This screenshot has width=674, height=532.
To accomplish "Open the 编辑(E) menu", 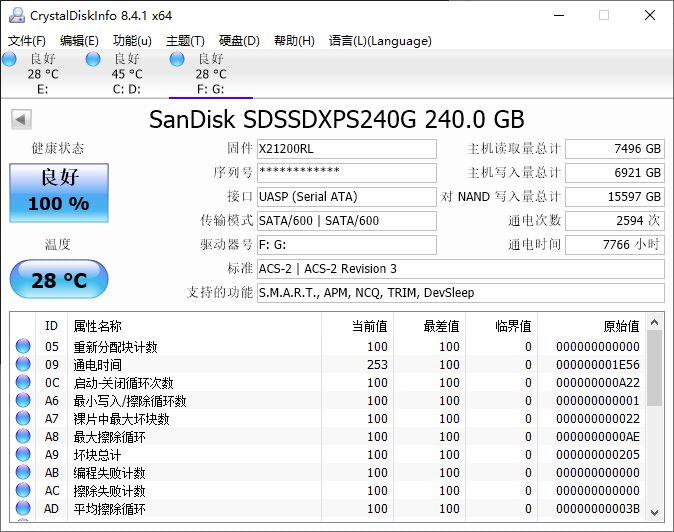I will pos(79,41).
